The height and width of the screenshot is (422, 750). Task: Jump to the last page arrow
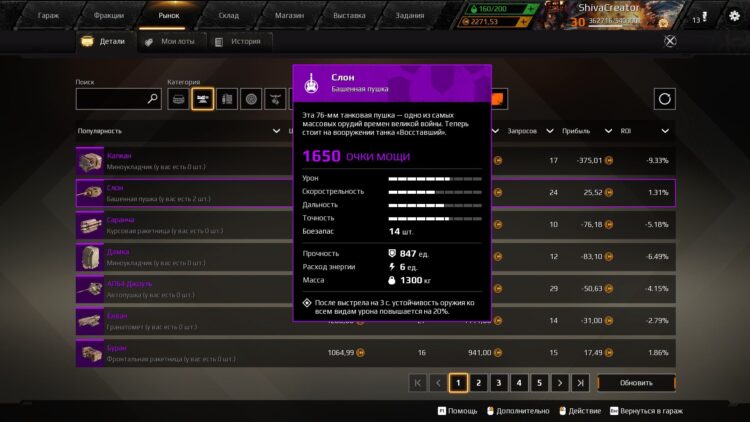coord(580,383)
